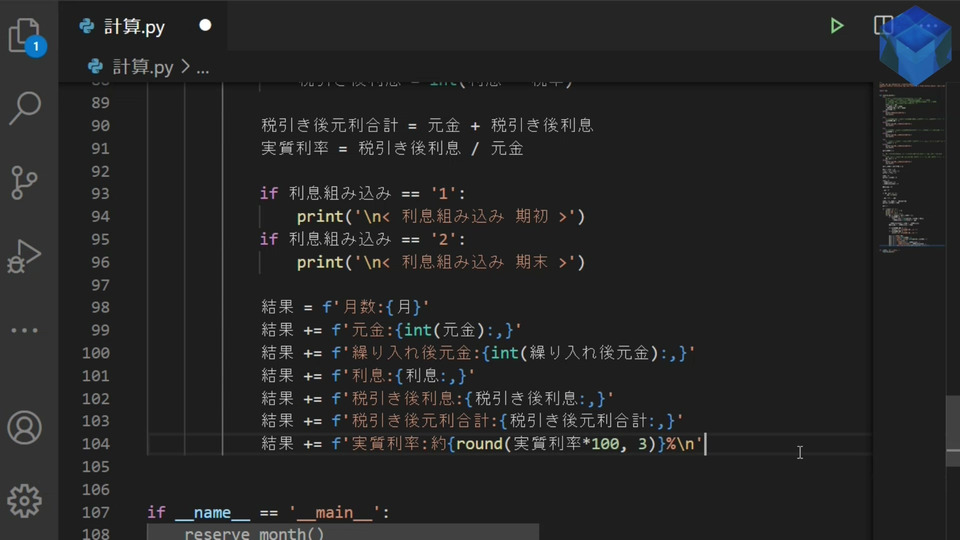Click the 計算.py breadcrumb item

(x=143, y=67)
